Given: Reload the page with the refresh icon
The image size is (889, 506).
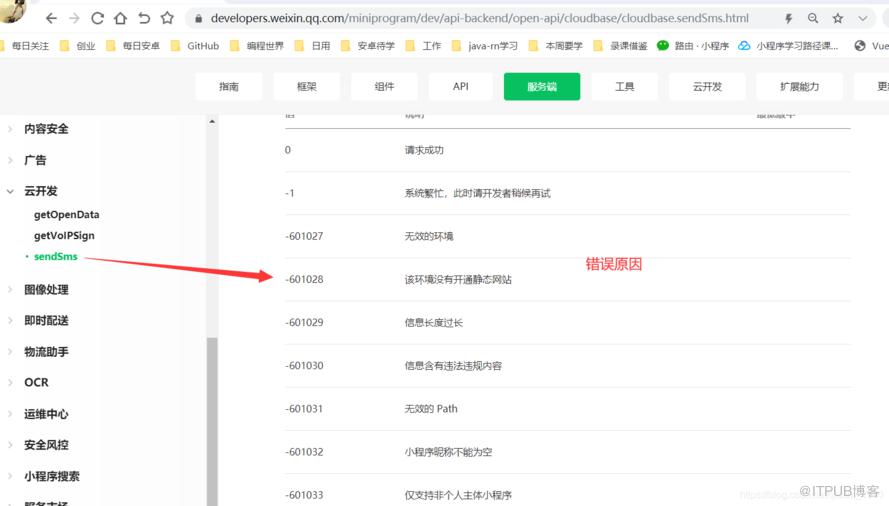Looking at the screenshot, I should pyautogui.click(x=98, y=19).
